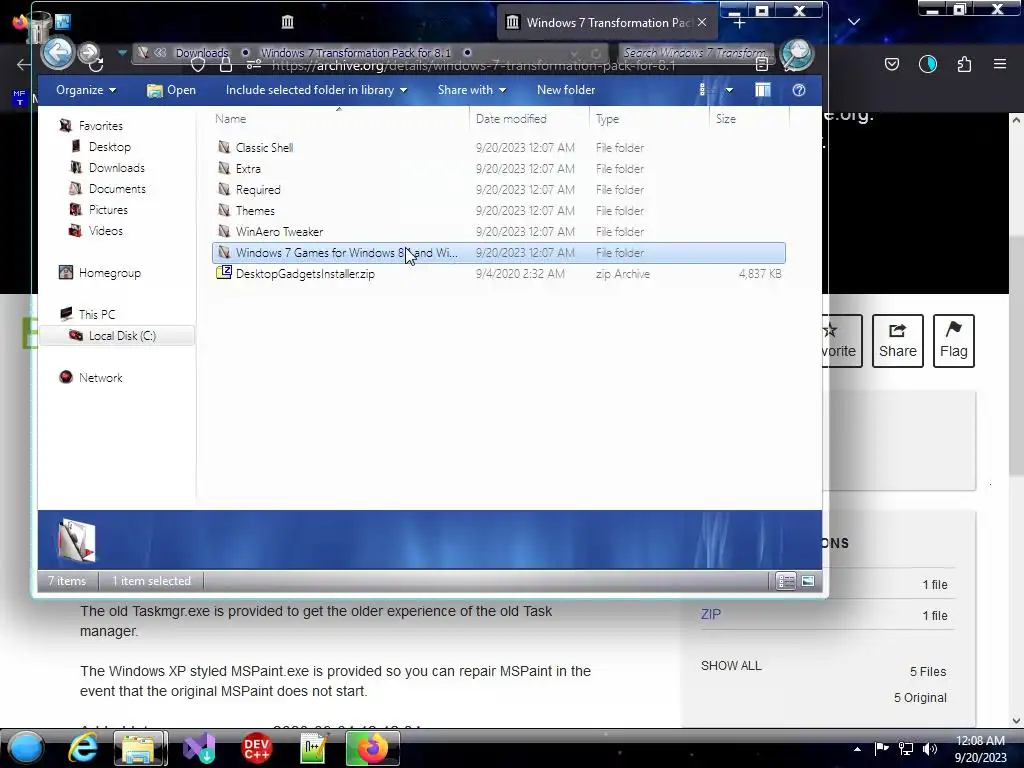Click Explorer's Forward navigation arrow
The height and width of the screenshot is (768, 1024).
(x=89, y=52)
